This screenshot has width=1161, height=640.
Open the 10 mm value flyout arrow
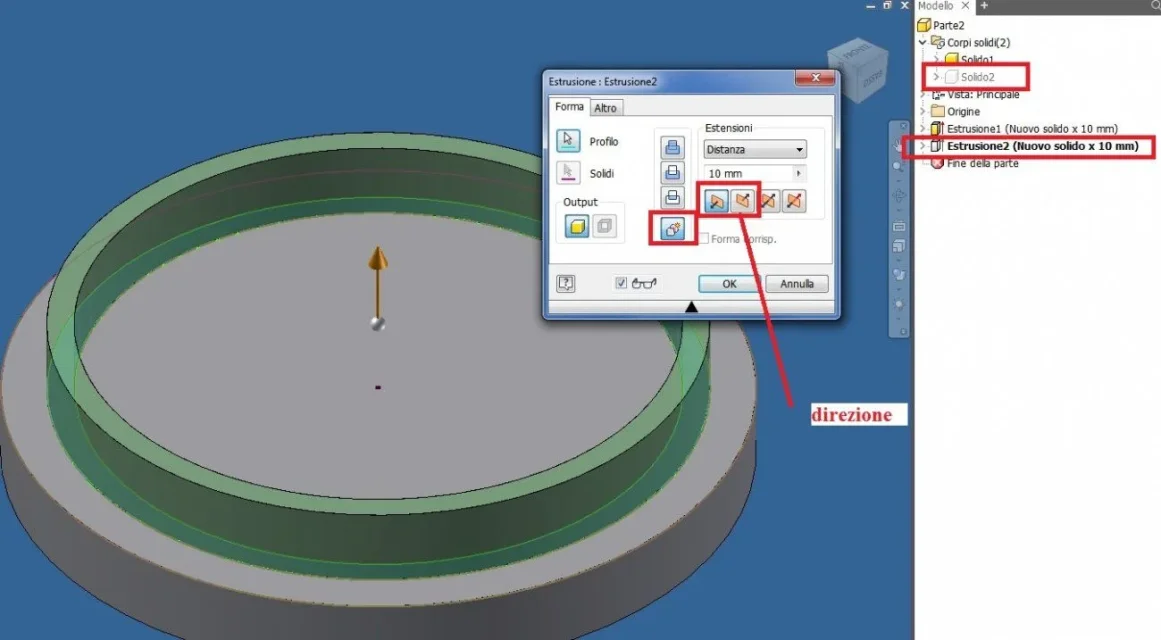tap(798, 173)
